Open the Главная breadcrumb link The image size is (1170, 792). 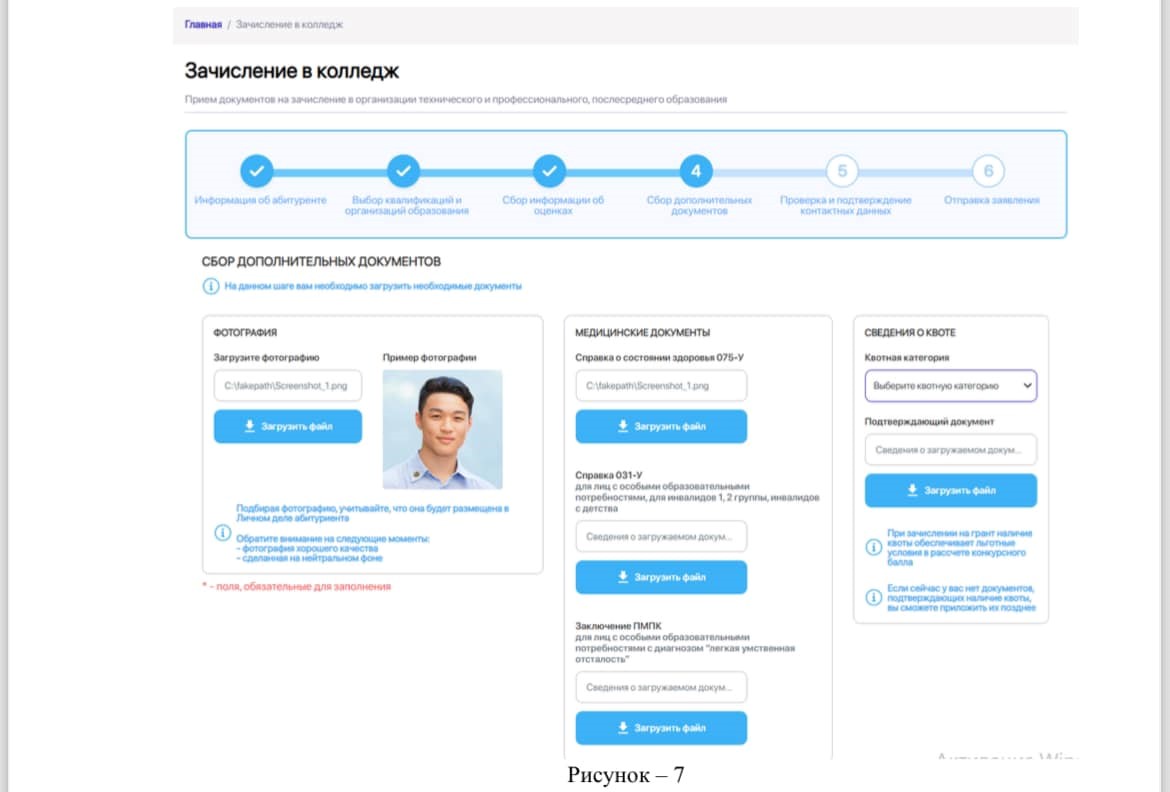(x=203, y=24)
